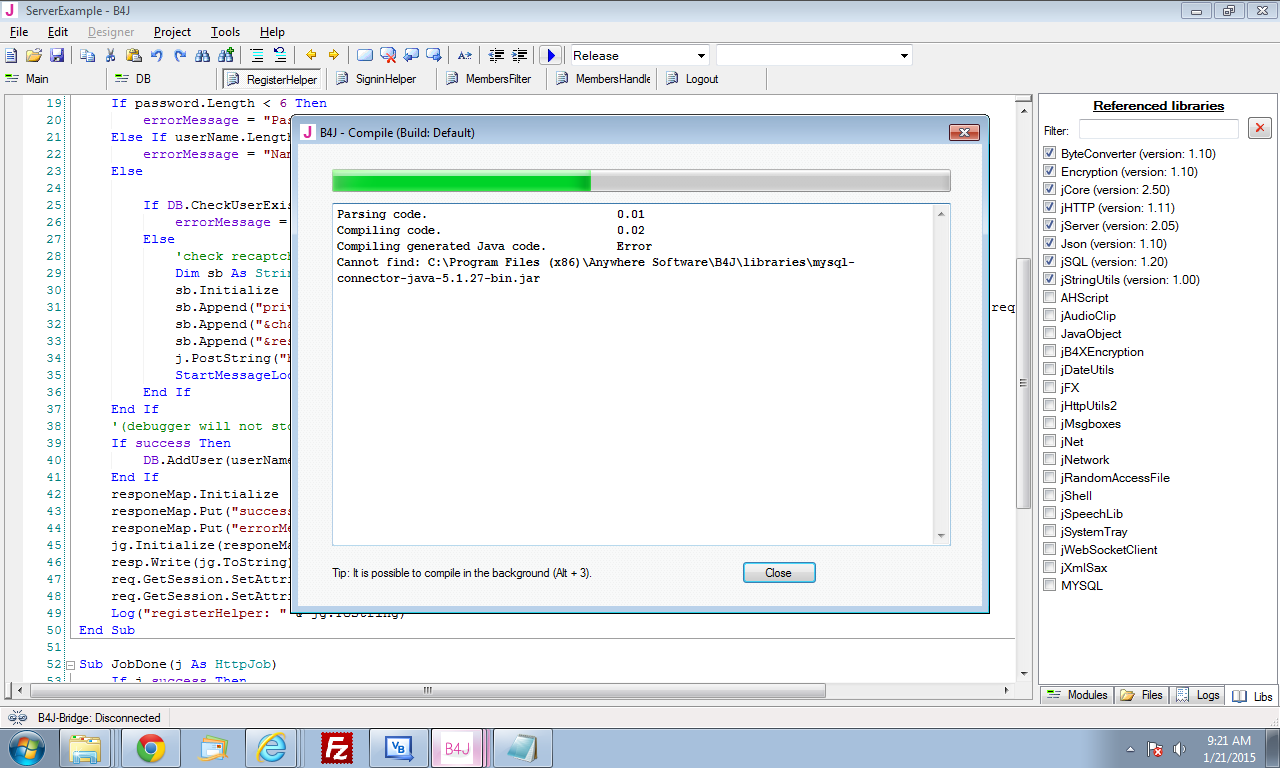Open a project using the folder icon
1280x768 pixels.
coord(34,56)
